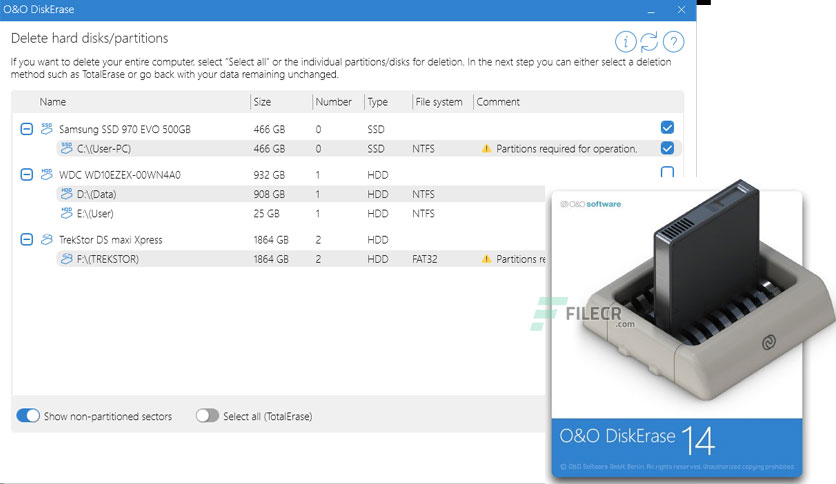Enable Select all (TotalErase) toggle
This screenshot has width=836, height=484.
[207, 416]
